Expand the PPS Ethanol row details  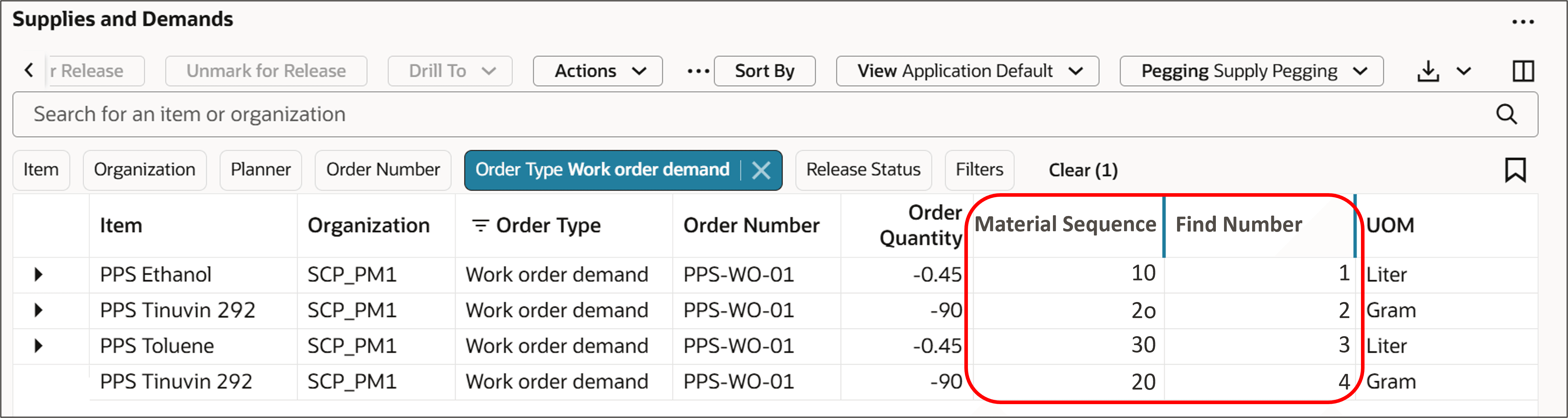point(39,274)
